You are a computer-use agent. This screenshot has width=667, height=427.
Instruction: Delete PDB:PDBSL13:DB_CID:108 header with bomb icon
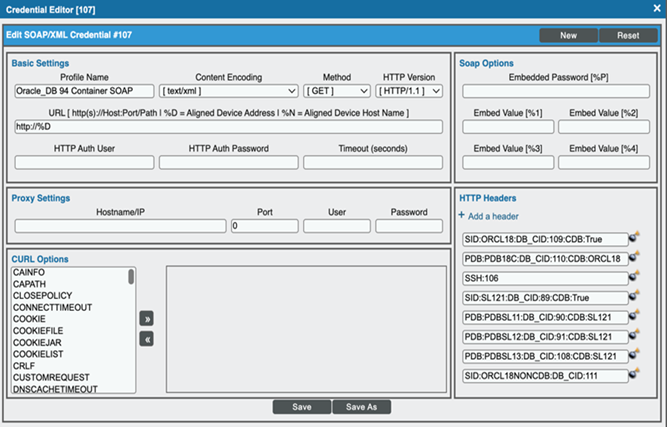click(634, 354)
